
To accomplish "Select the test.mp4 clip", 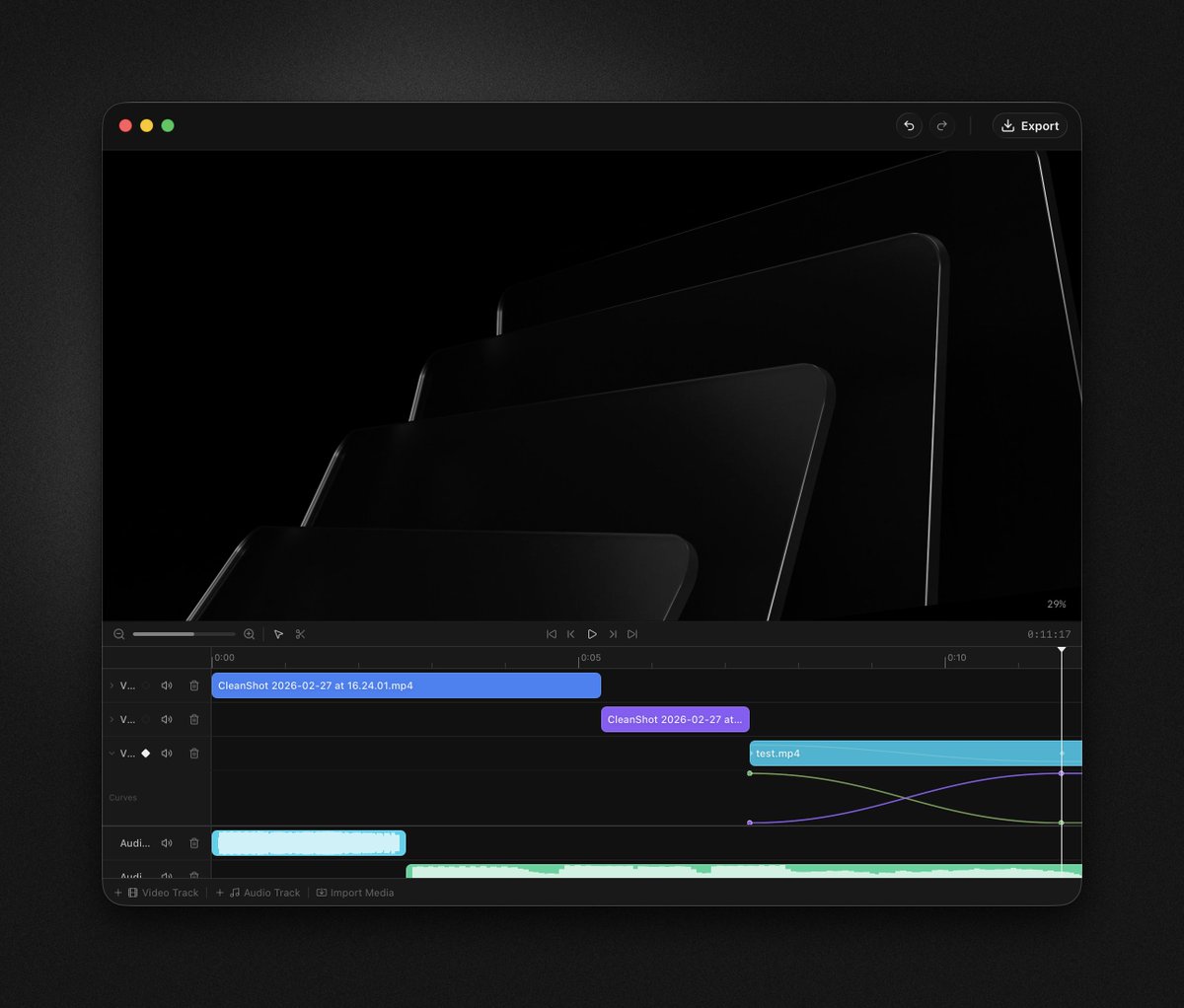I will (x=916, y=754).
